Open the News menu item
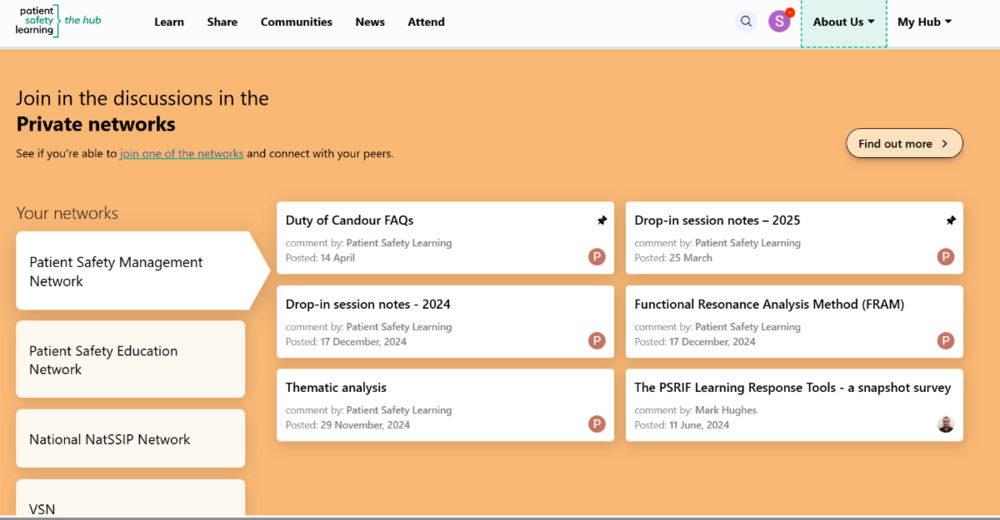The image size is (1000, 520). [x=370, y=22]
